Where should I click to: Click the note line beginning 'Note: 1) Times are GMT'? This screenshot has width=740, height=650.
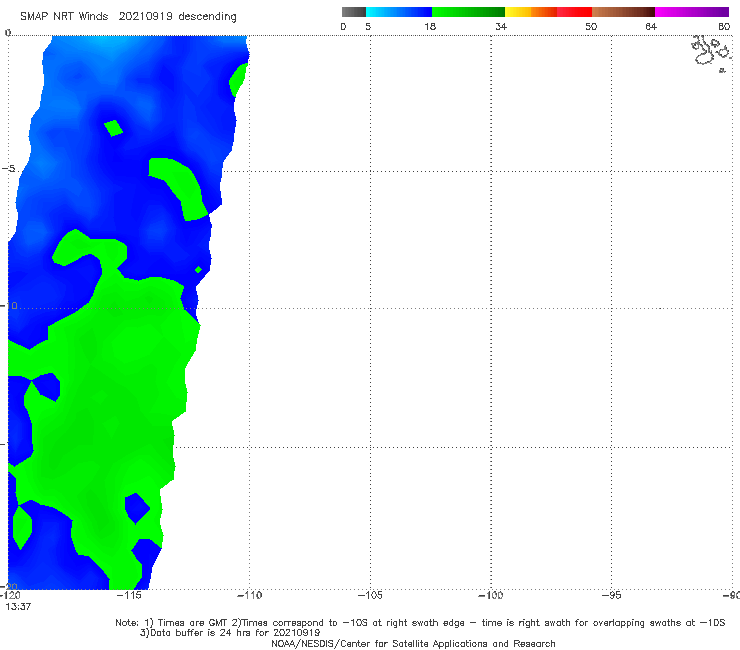tap(420, 623)
